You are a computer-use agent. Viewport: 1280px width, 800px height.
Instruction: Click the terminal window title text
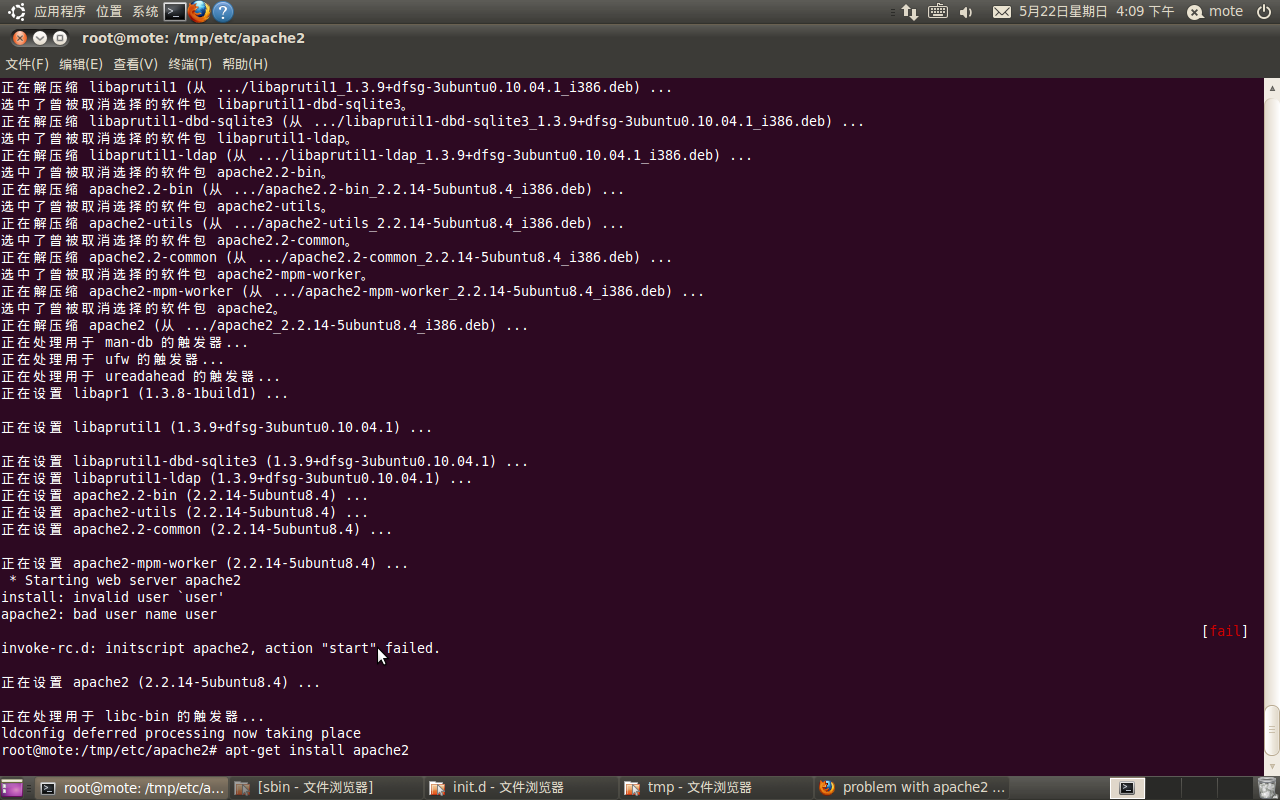pyautogui.click(x=193, y=38)
